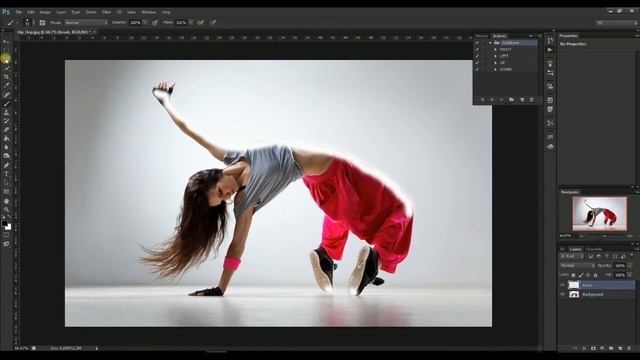The image size is (640, 360).
Task: Toggle checkmark for the UP action
Action: click(477, 62)
